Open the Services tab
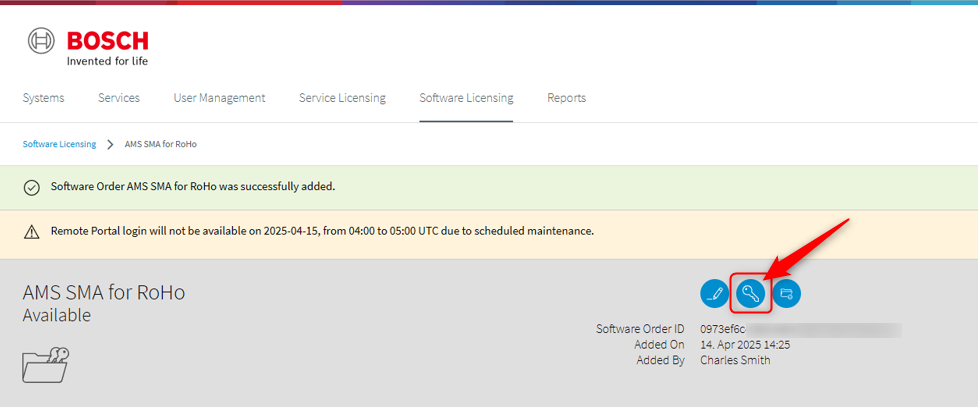This screenshot has height=407, width=978. coord(119,98)
